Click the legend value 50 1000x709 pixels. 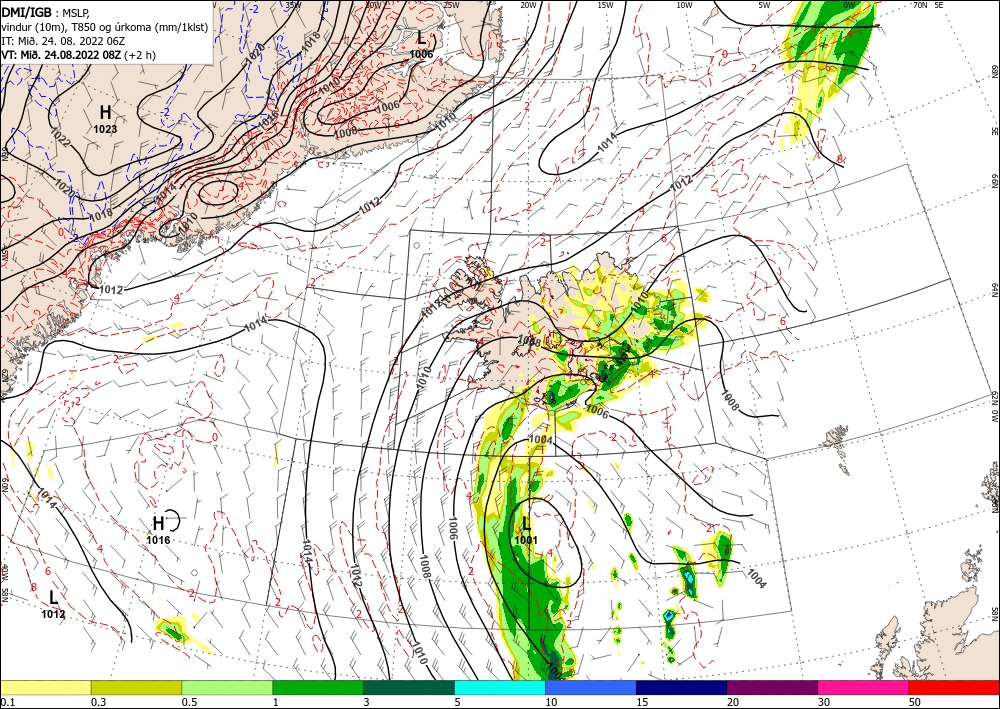click(915, 702)
